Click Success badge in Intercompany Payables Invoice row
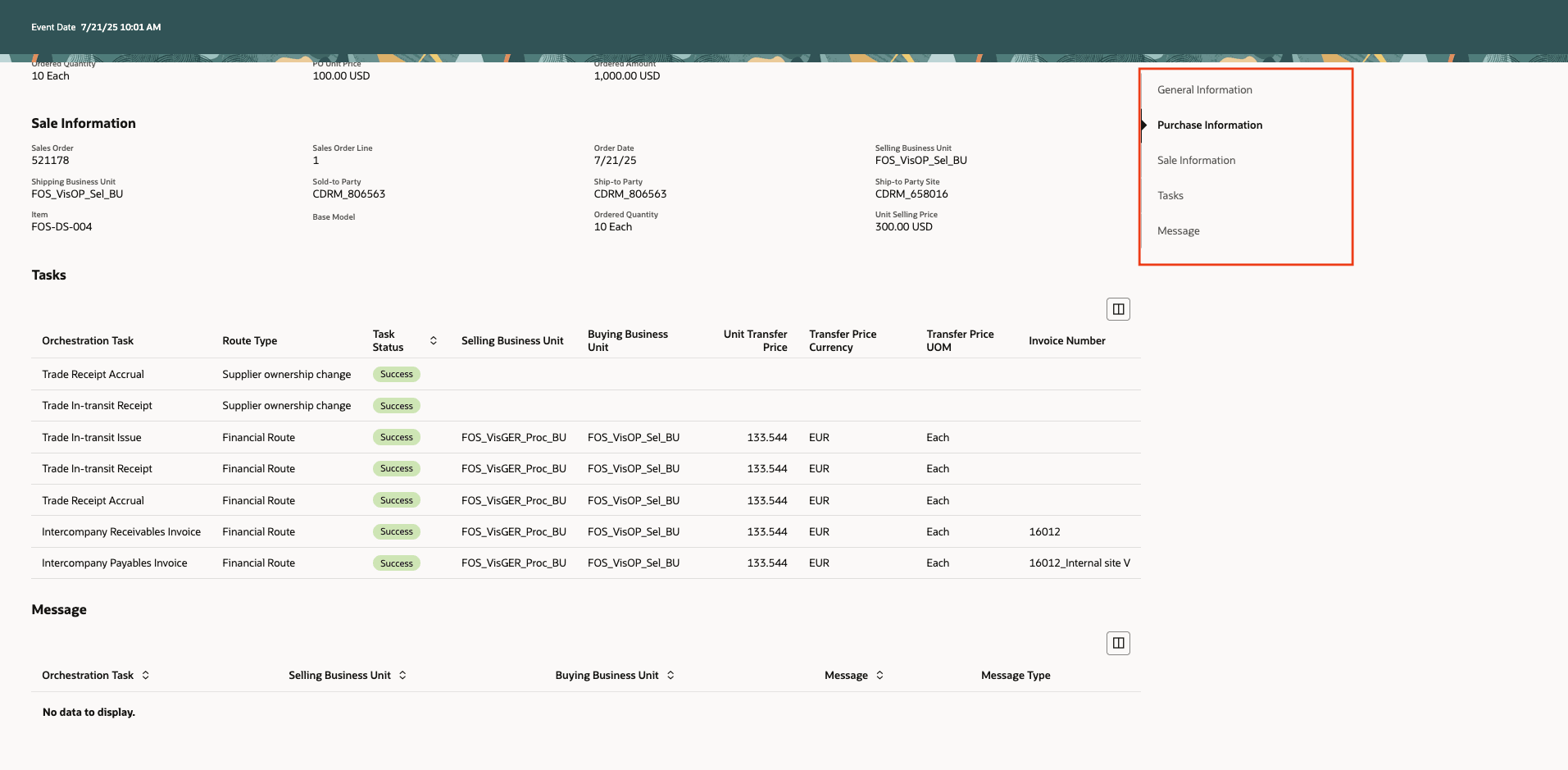Viewport: 1568px width, 770px height. 397,563
